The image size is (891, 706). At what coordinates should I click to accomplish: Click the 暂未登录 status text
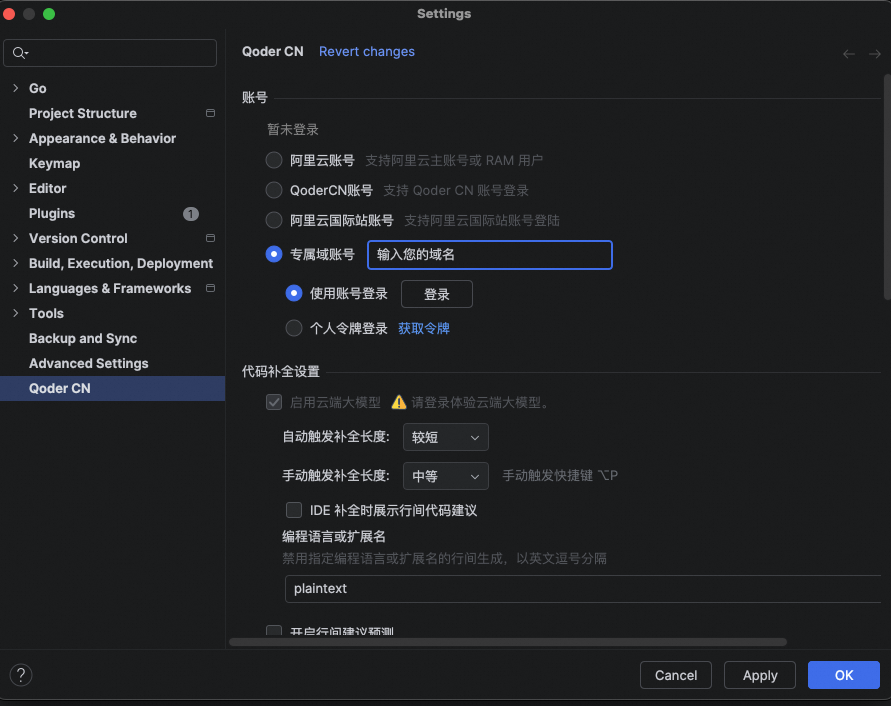[x=293, y=130]
